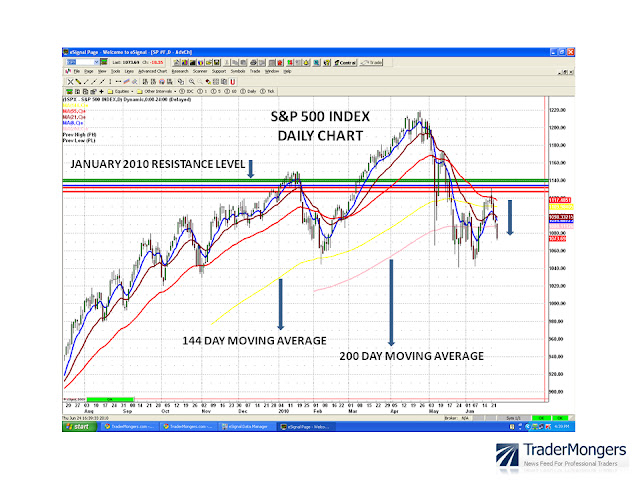Select the Daily interval option

point(248,91)
